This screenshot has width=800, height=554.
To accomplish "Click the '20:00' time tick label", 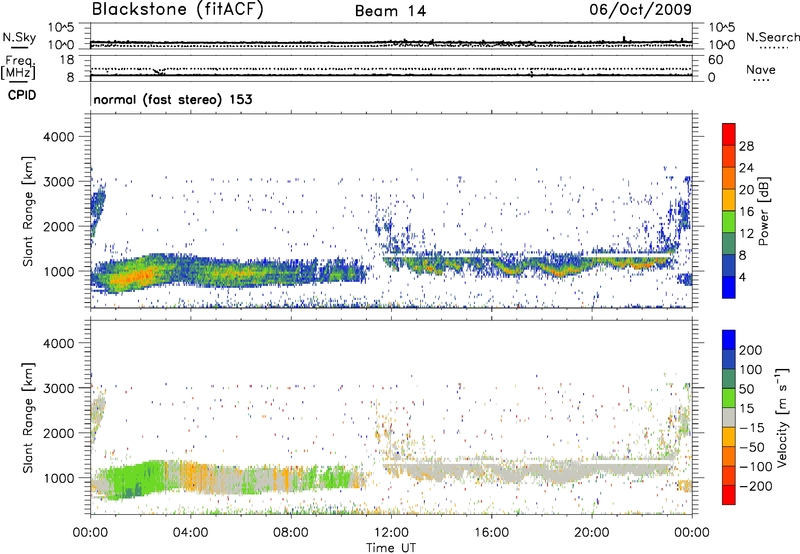I will (592, 533).
